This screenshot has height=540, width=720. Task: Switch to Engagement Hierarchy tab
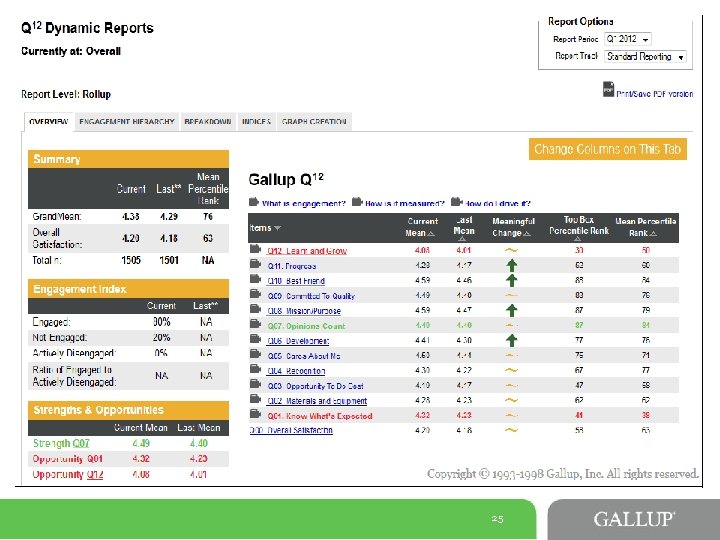pyautogui.click(x=127, y=122)
